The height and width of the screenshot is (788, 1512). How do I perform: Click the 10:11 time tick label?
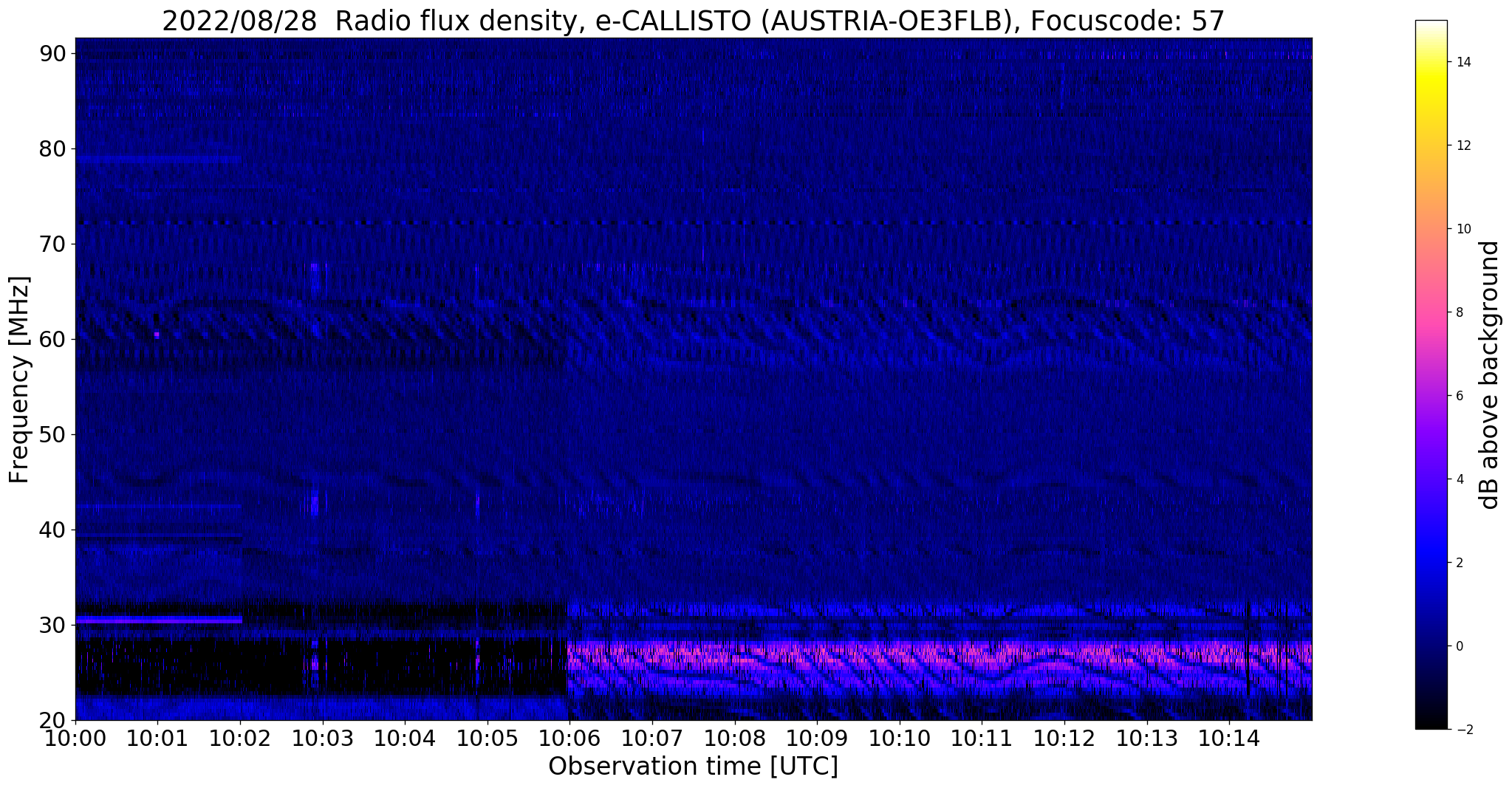click(982, 738)
